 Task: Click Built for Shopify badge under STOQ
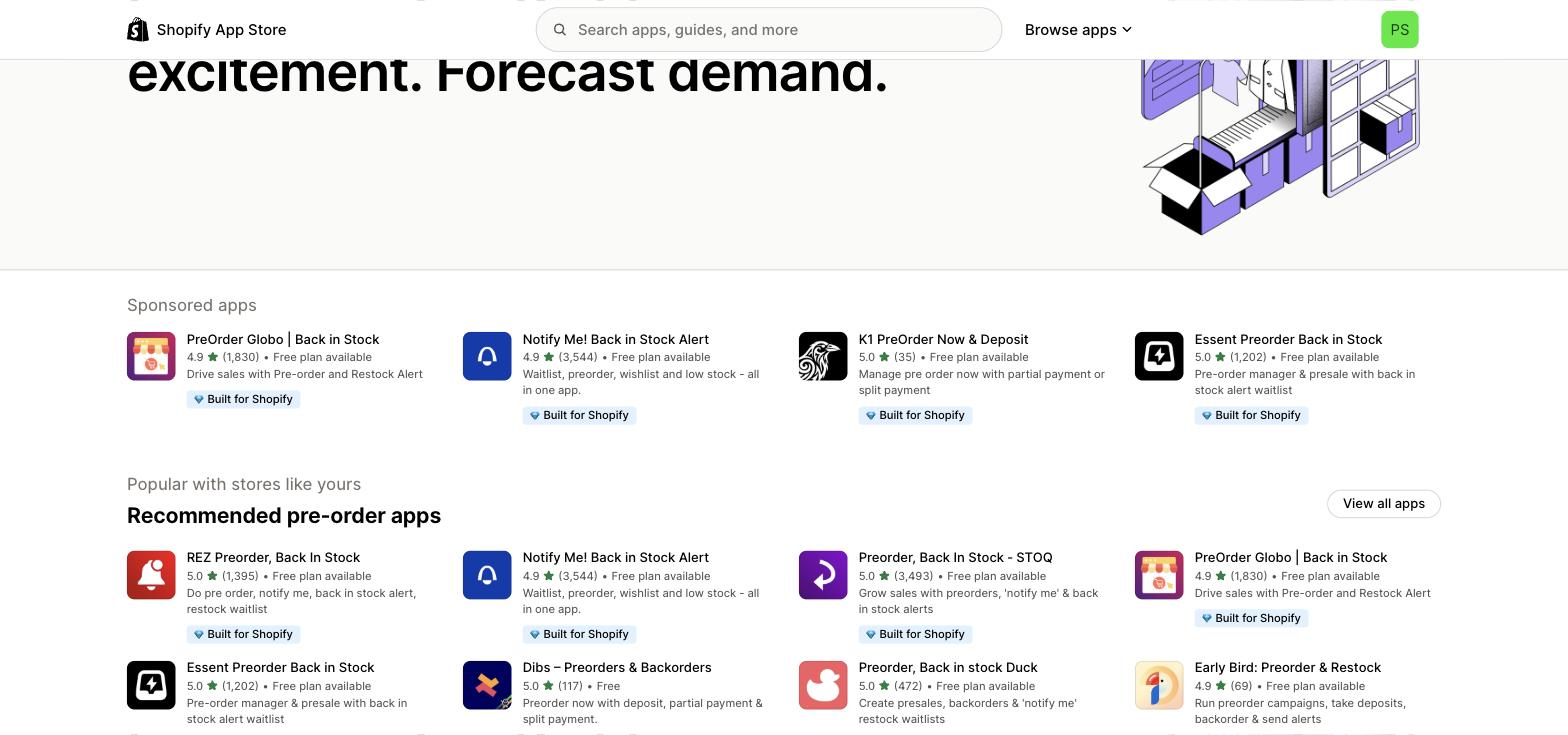[x=915, y=634]
